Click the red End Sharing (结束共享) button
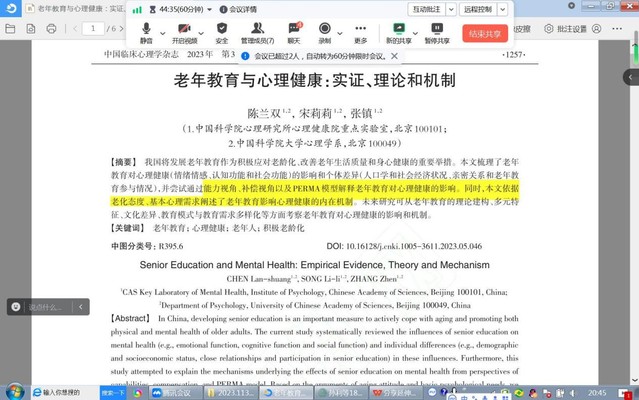The height and width of the screenshot is (400, 639). [x=486, y=33]
